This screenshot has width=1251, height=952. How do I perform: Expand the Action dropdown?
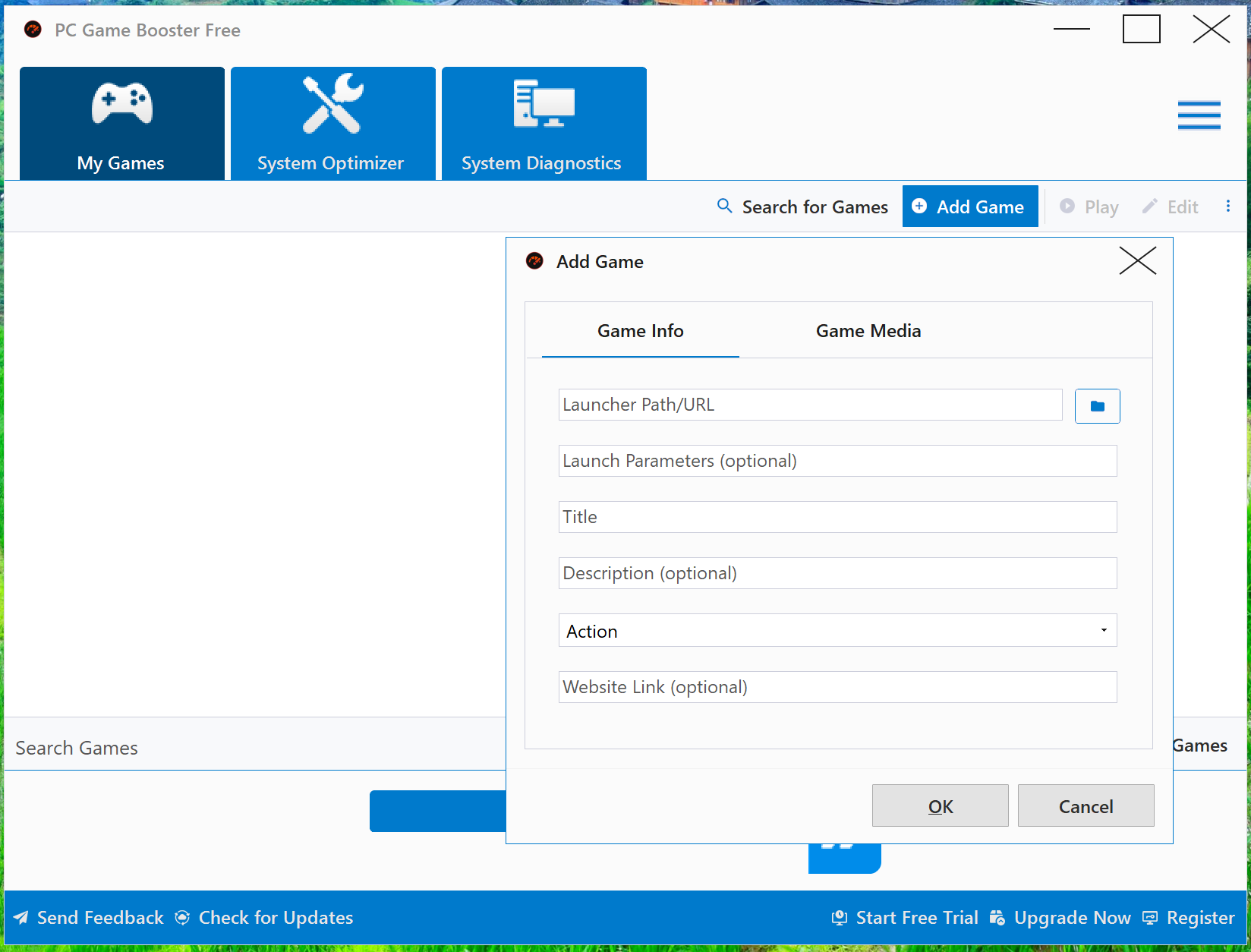(838, 630)
